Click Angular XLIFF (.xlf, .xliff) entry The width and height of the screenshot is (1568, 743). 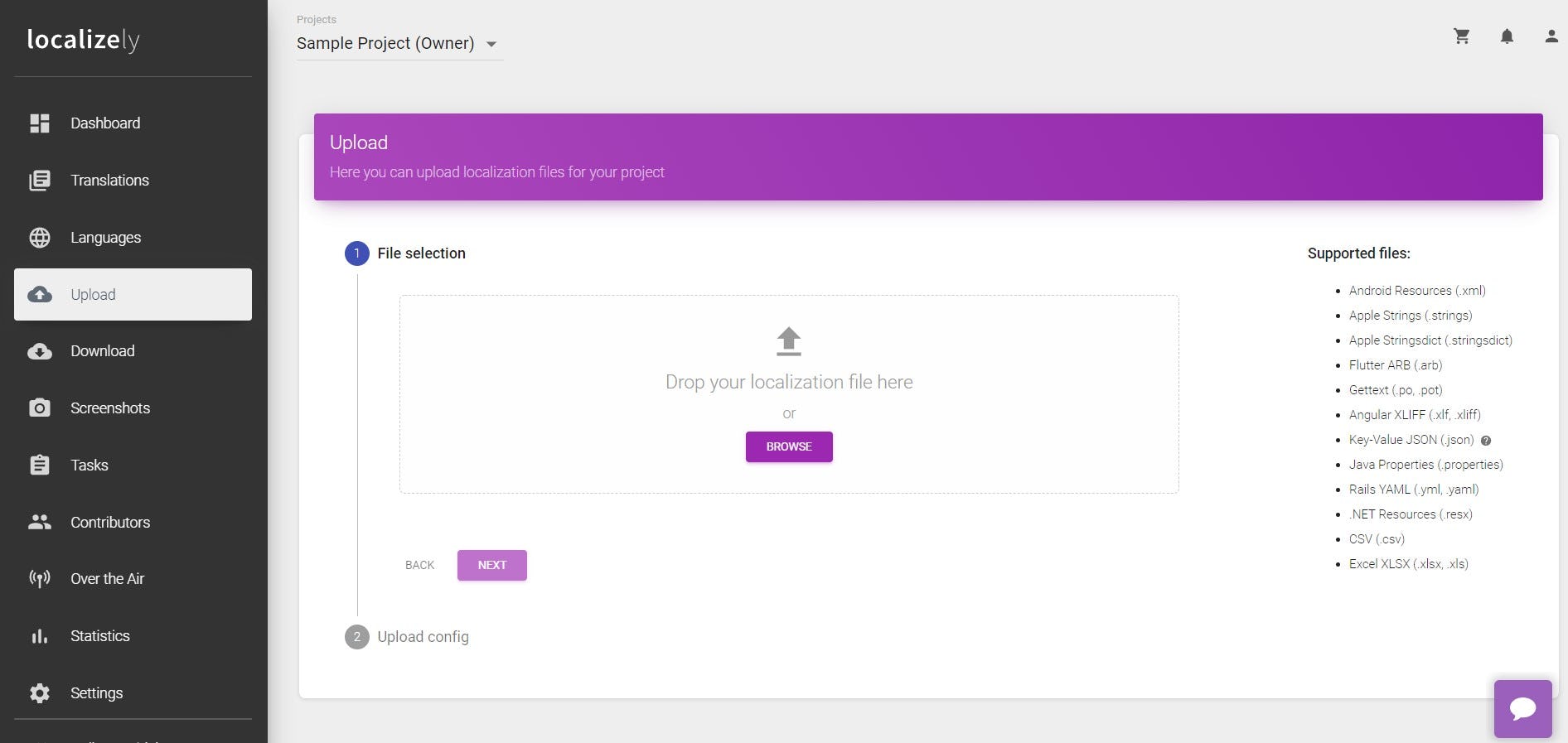[x=1415, y=415]
